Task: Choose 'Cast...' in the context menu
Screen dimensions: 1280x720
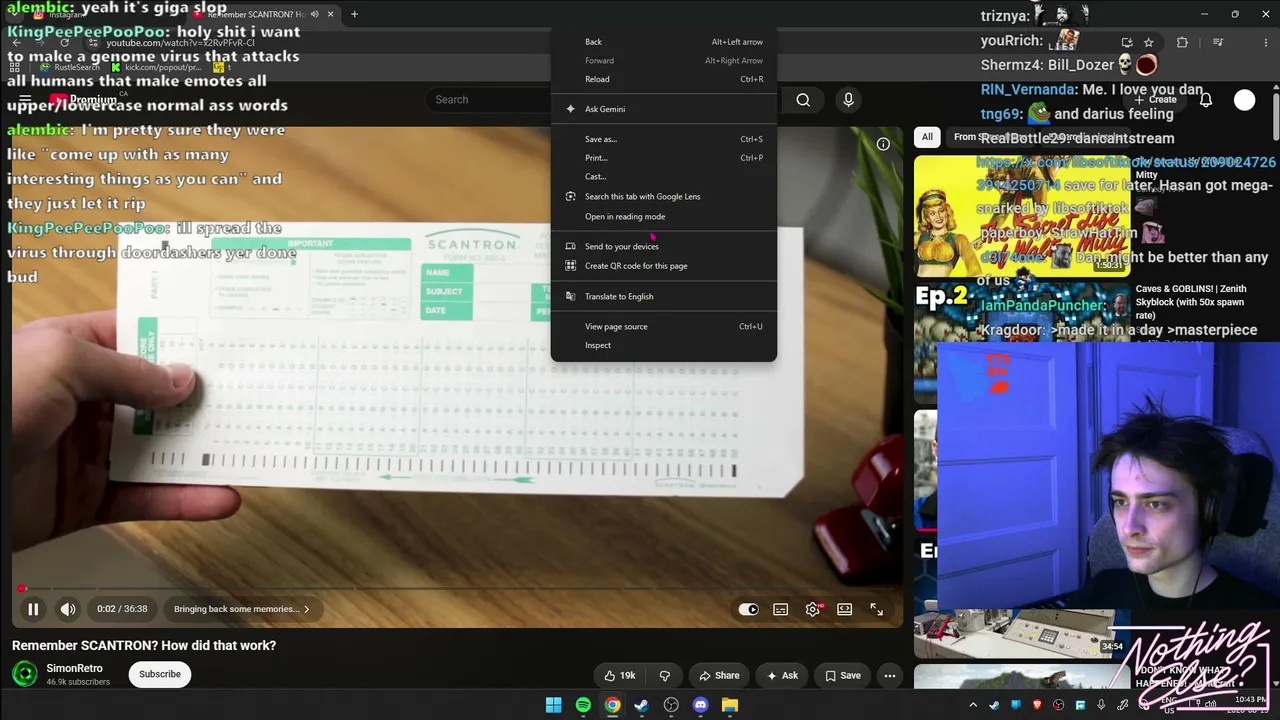Action: point(664,177)
